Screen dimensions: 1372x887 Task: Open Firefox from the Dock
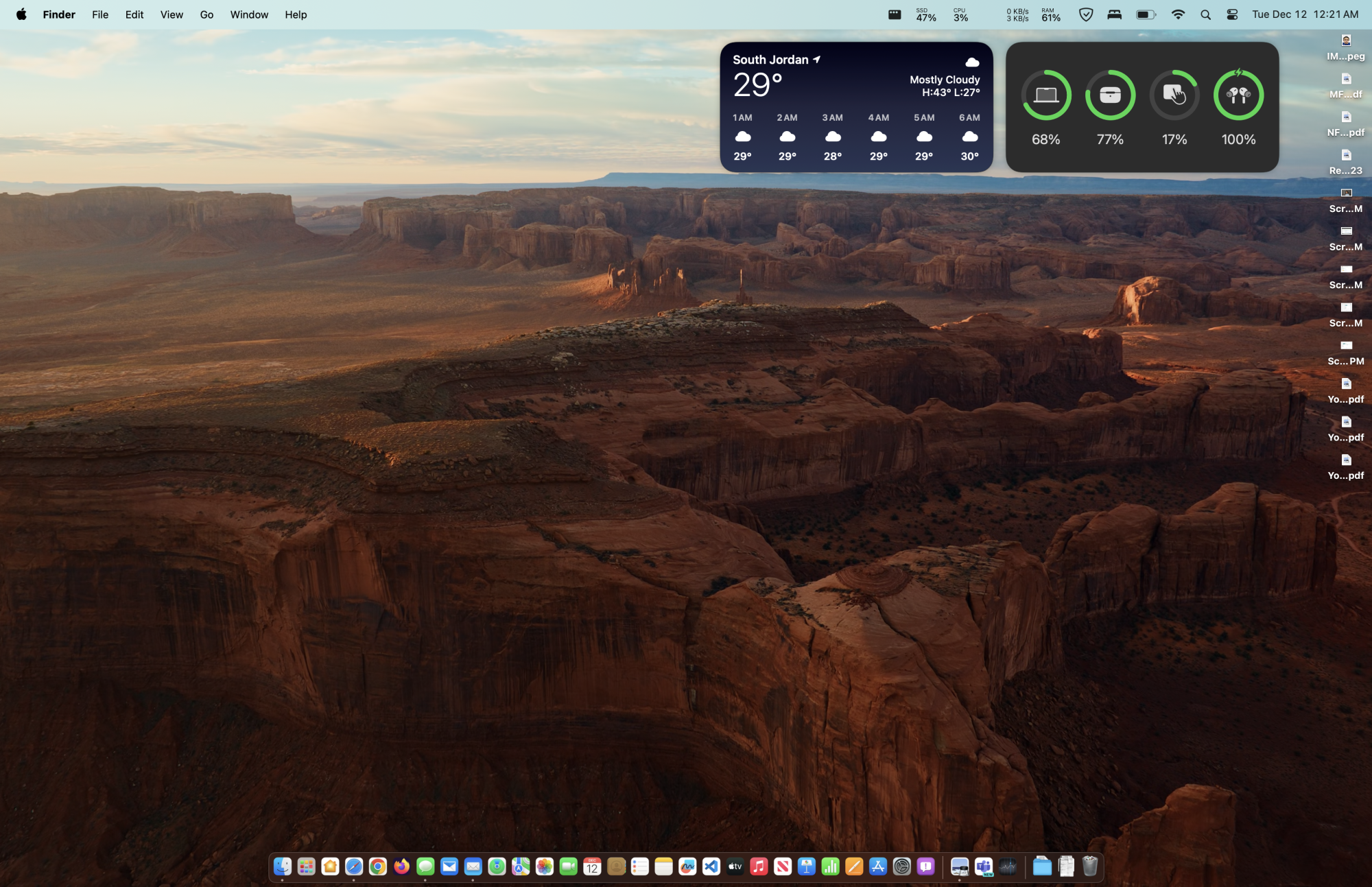tap(401, 866)
